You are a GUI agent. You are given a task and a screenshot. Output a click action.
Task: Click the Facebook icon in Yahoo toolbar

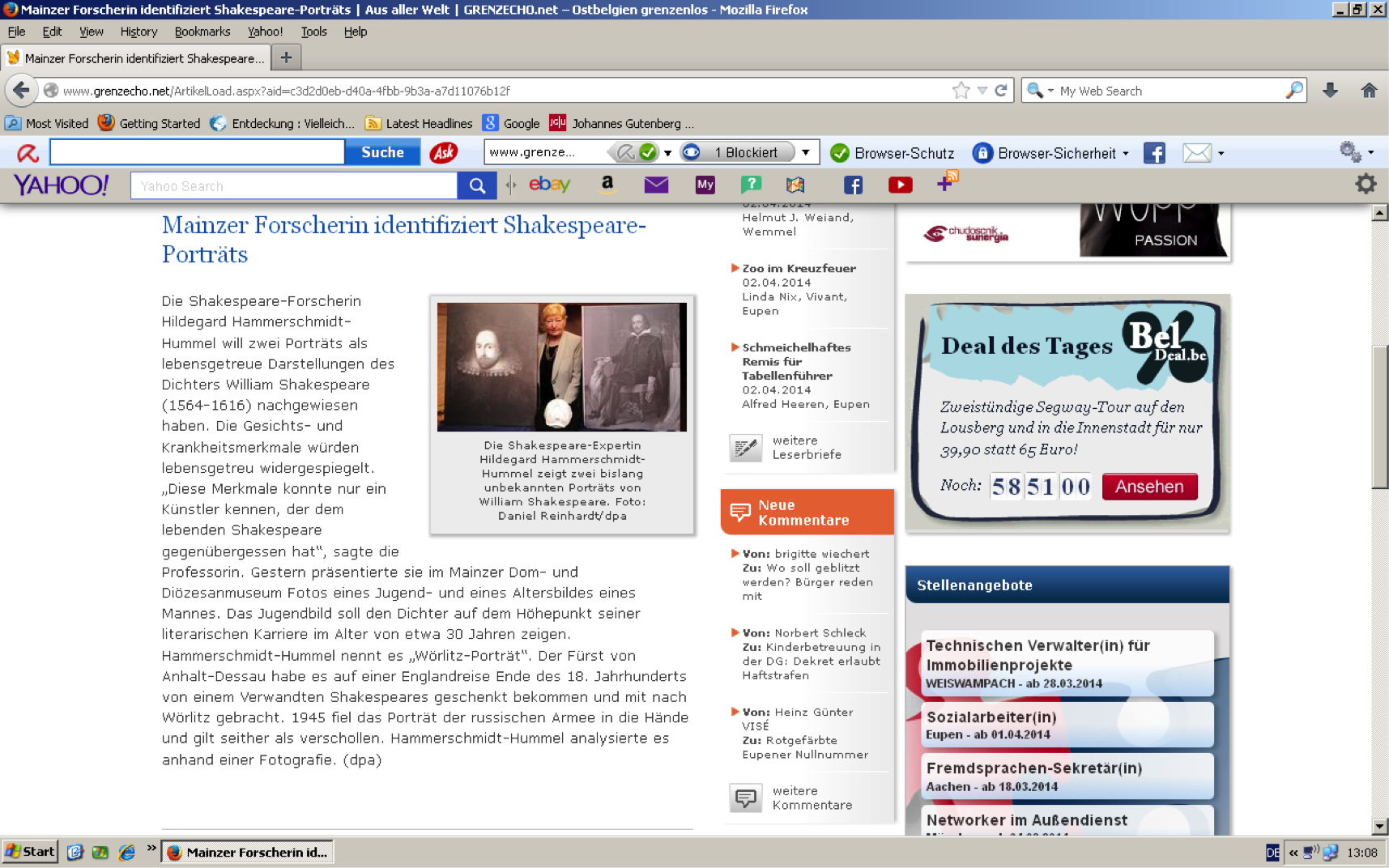[x=853, y=185]
